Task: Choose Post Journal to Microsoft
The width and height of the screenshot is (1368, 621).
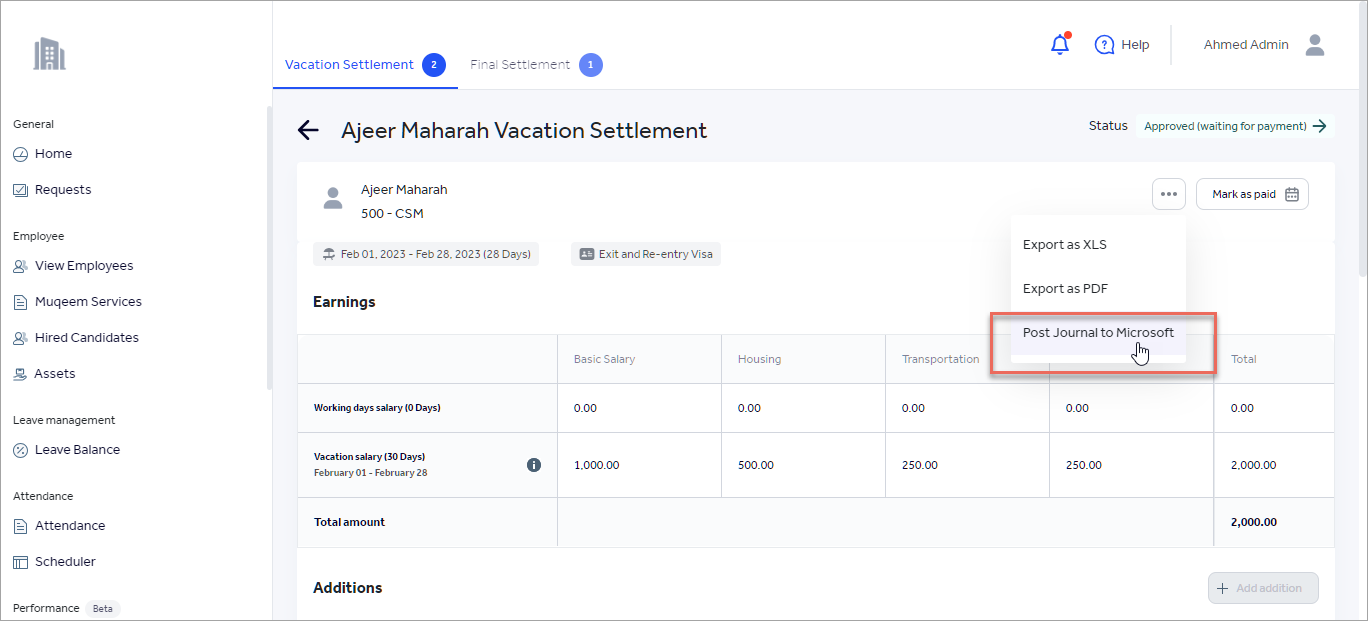Action: 1098,333
